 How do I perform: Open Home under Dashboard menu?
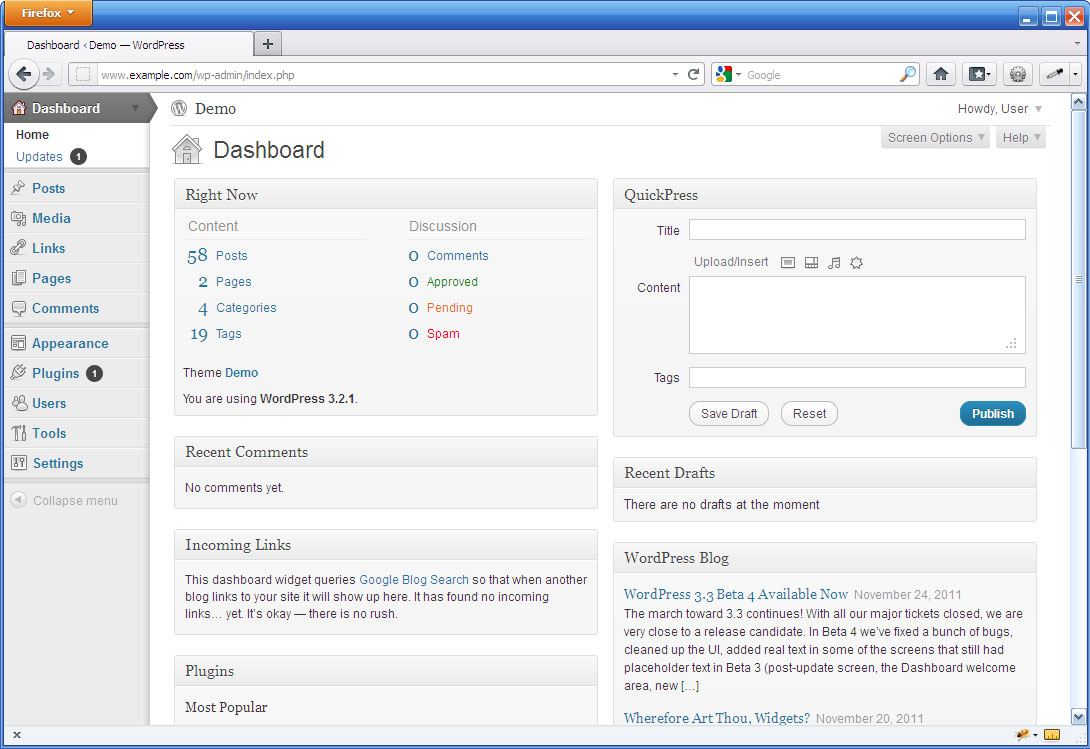[33, 135]
